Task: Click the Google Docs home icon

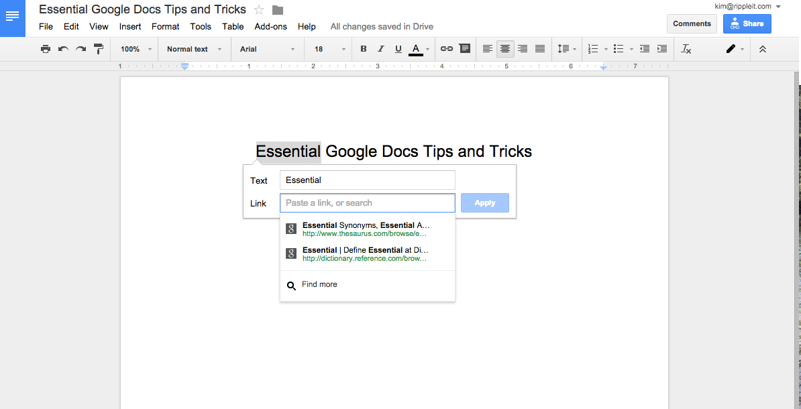Action: (x=12, y=17)
